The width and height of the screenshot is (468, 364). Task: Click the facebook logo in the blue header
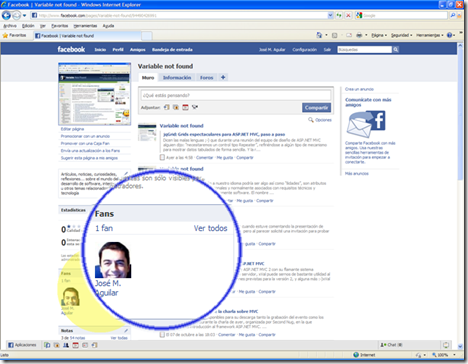(71, 49)
